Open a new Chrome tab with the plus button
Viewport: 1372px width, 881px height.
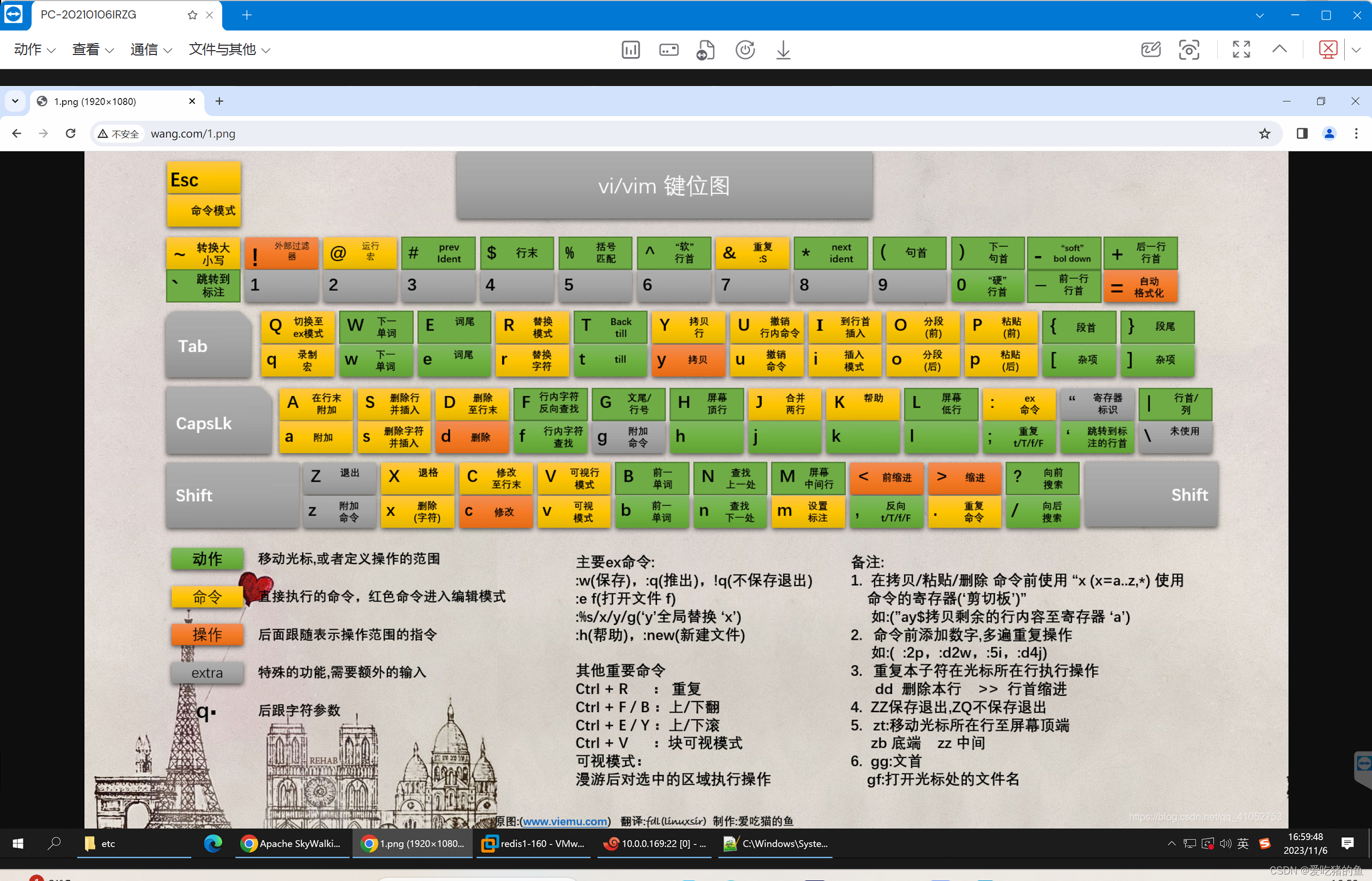click(219, 101)
